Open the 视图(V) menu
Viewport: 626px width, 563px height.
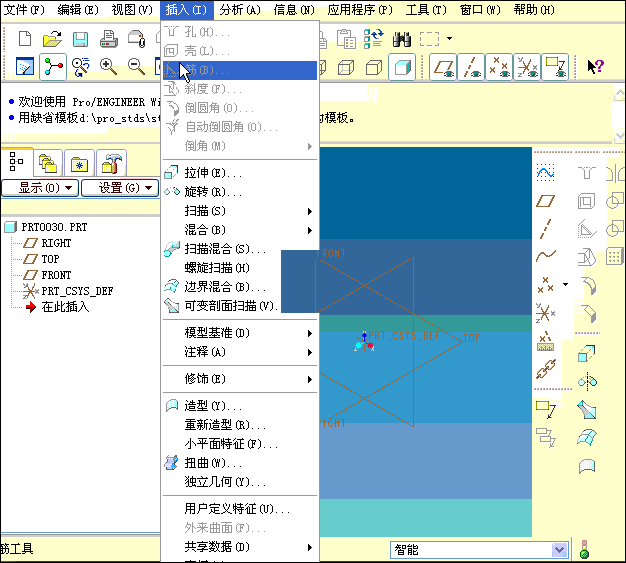[132, 10]
